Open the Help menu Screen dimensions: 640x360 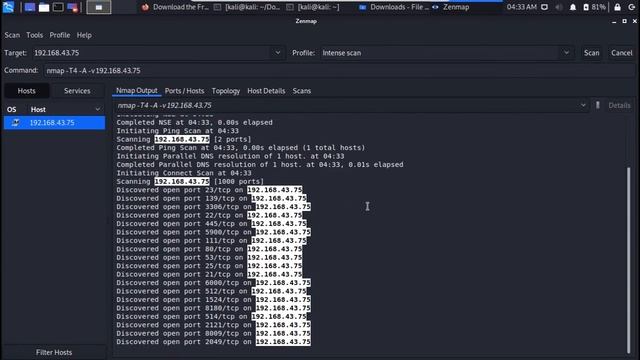84,35
